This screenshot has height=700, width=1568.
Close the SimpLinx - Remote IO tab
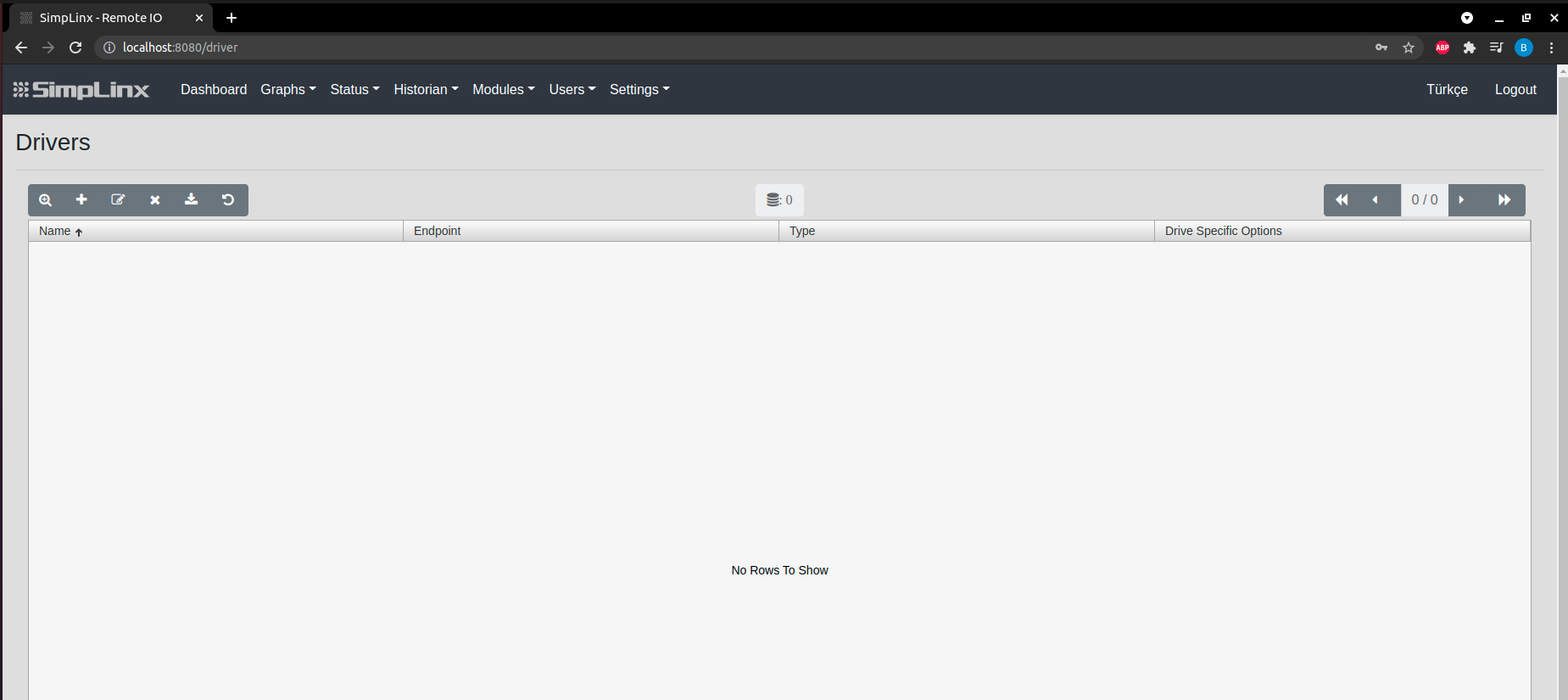pos(199,18)
